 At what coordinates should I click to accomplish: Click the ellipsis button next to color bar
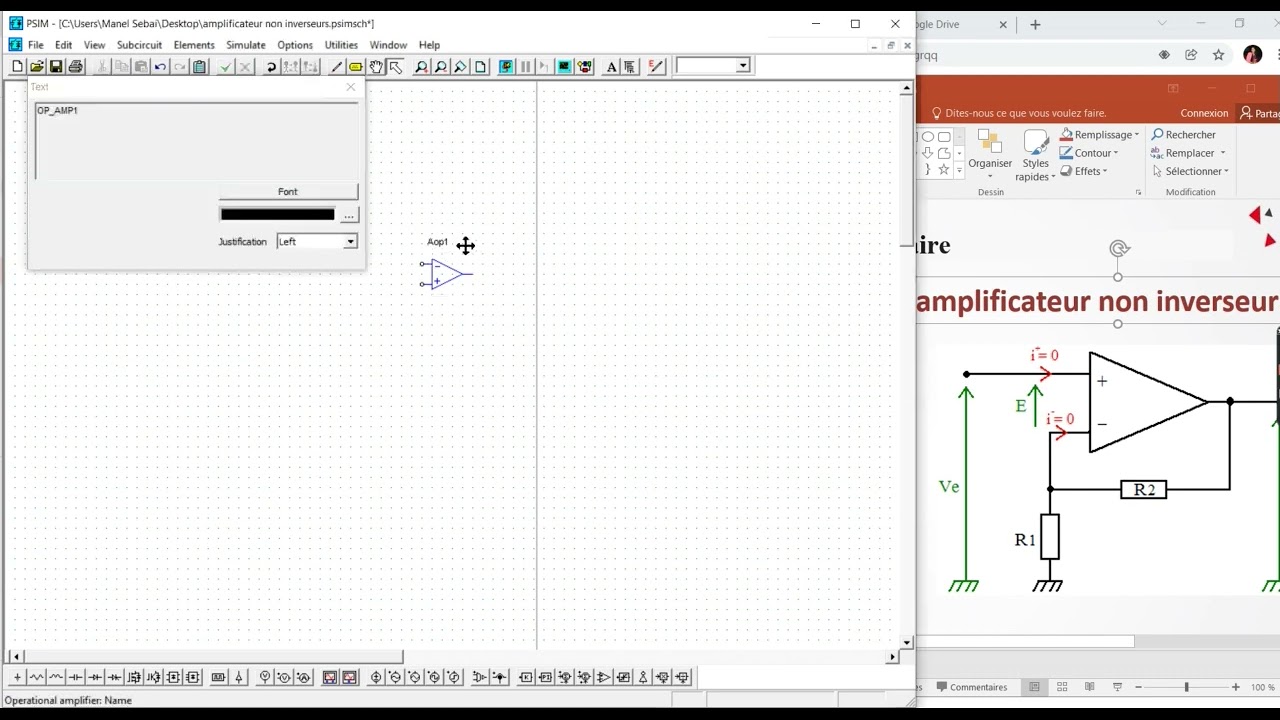point(349,215)
